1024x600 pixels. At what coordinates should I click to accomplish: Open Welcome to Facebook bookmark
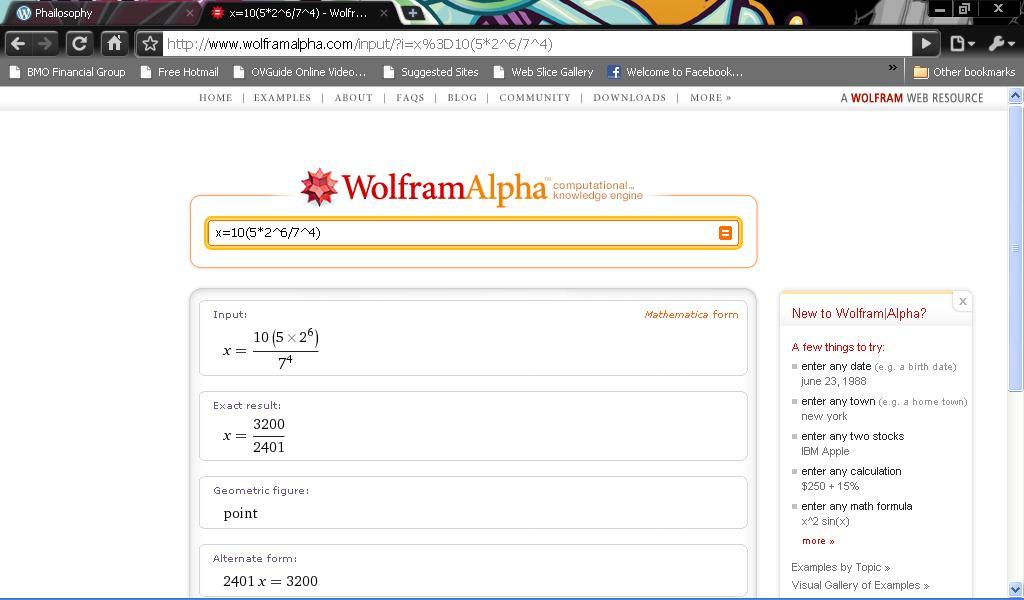675,72
